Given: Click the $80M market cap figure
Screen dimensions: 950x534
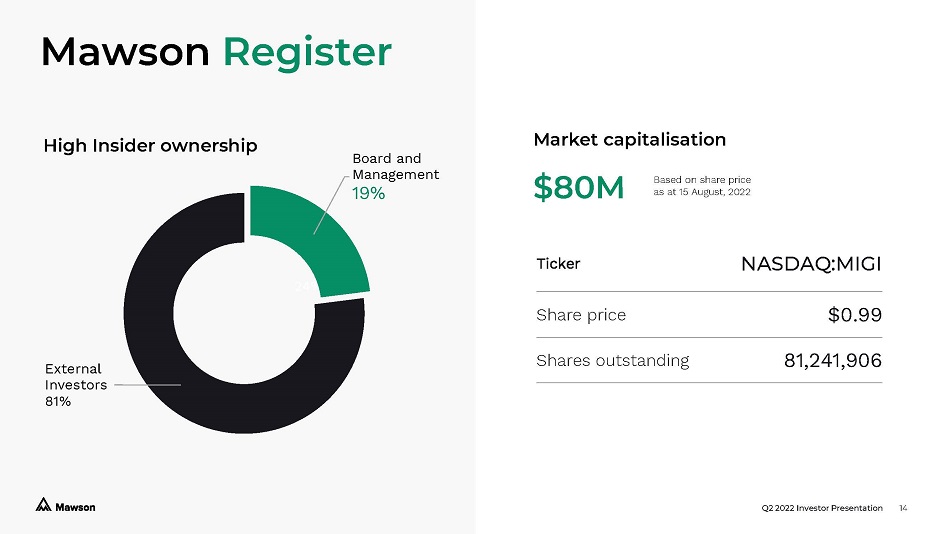Looking at the screenshot, I should 580,186.
